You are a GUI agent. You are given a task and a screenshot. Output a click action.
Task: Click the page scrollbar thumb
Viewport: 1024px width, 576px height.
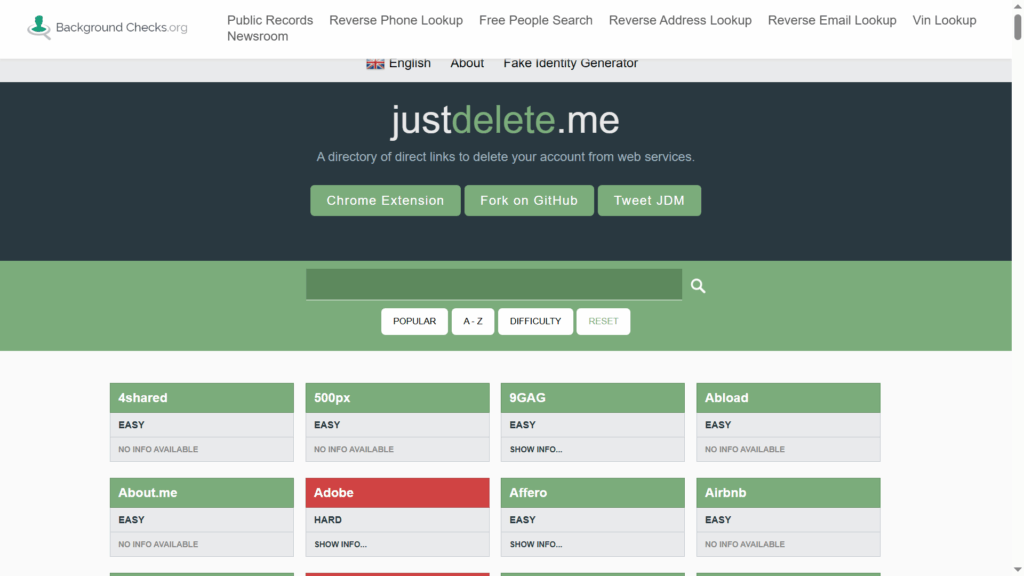[1017, 26]
